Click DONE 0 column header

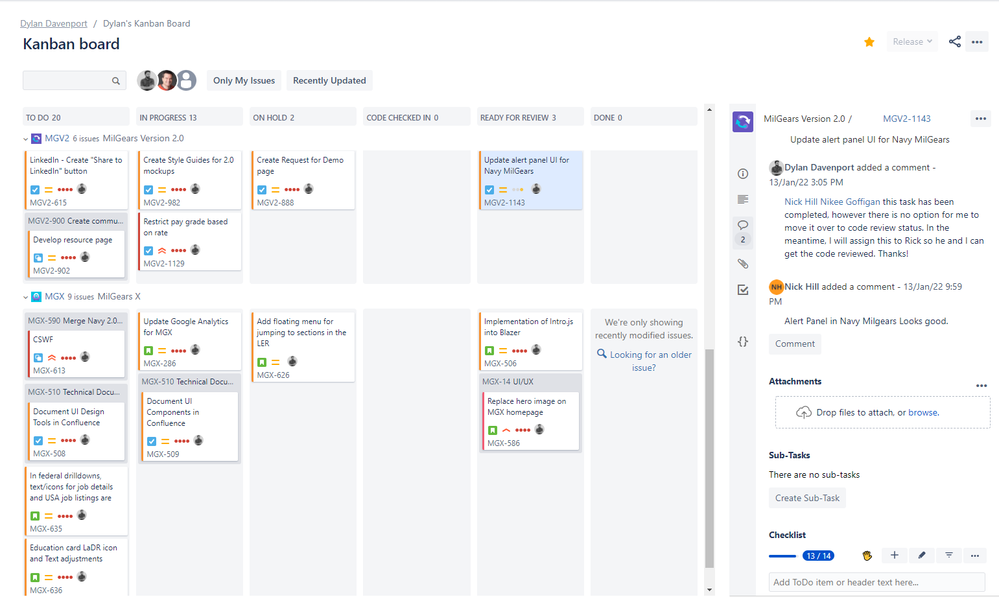(x=643, y=117)
